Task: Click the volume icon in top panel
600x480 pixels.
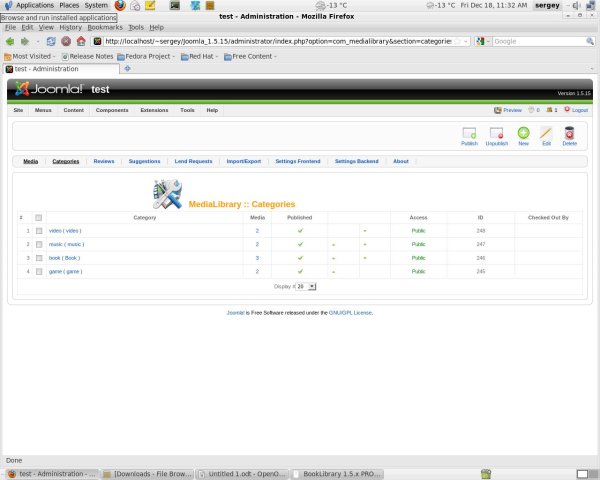Action: point(576,5)
